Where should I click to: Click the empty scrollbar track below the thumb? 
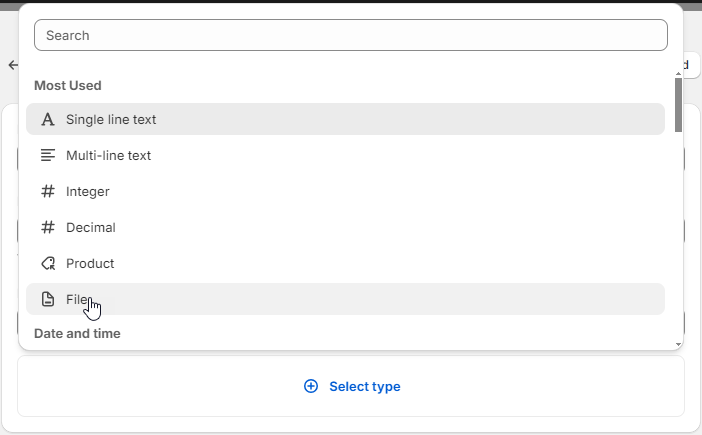(678, 237)
